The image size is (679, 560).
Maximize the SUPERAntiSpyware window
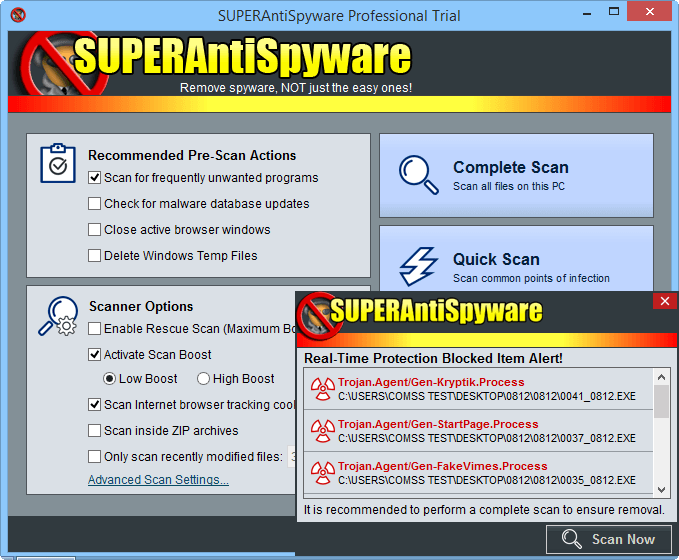(614, 12)
